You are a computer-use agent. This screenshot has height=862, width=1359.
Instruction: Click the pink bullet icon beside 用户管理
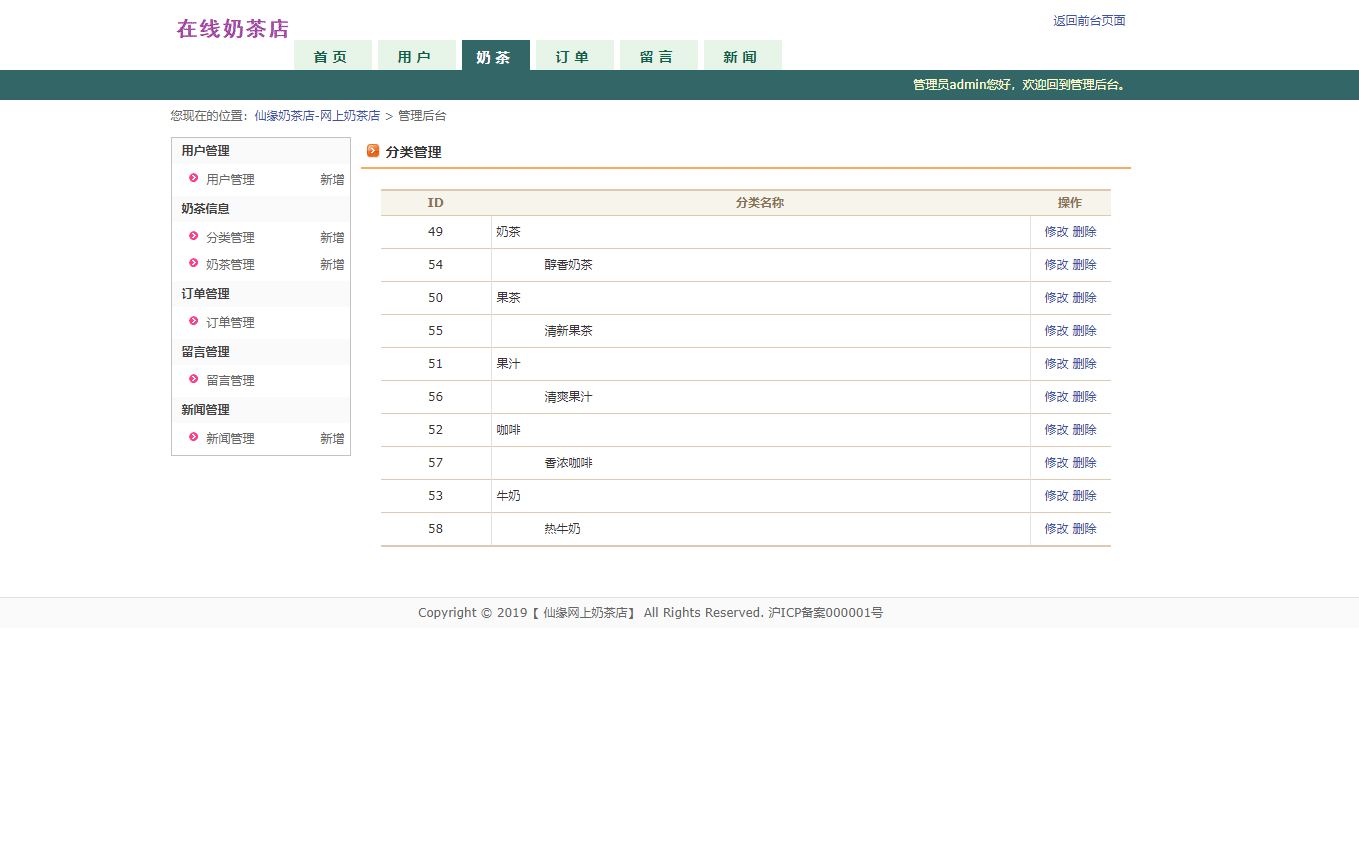pos(194,178)
